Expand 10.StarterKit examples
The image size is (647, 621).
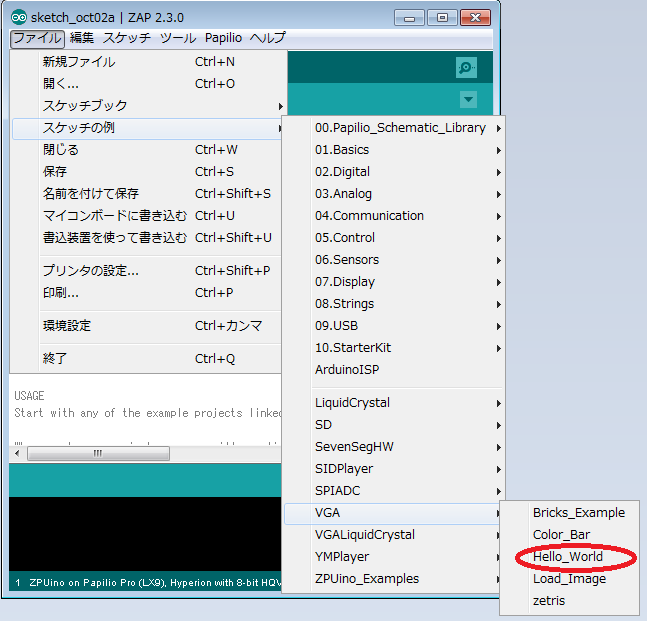[x=394, y=348]
